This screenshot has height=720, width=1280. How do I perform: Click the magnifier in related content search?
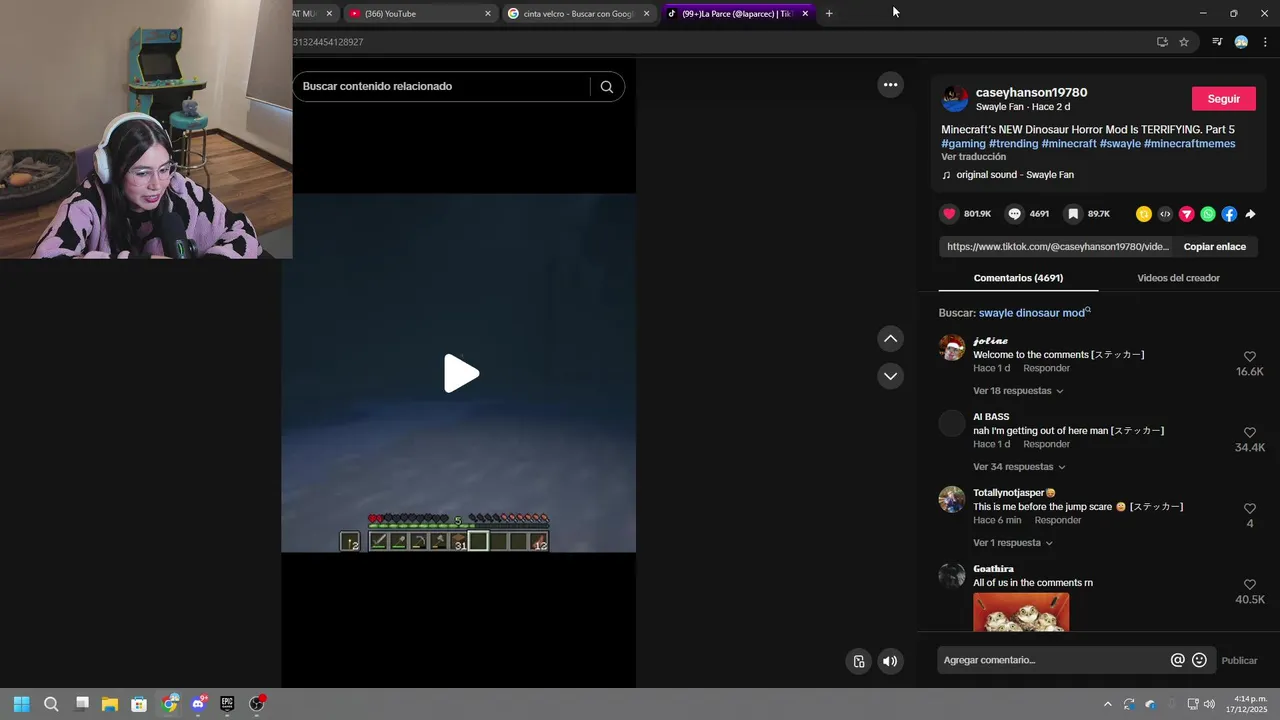point(607,86)
